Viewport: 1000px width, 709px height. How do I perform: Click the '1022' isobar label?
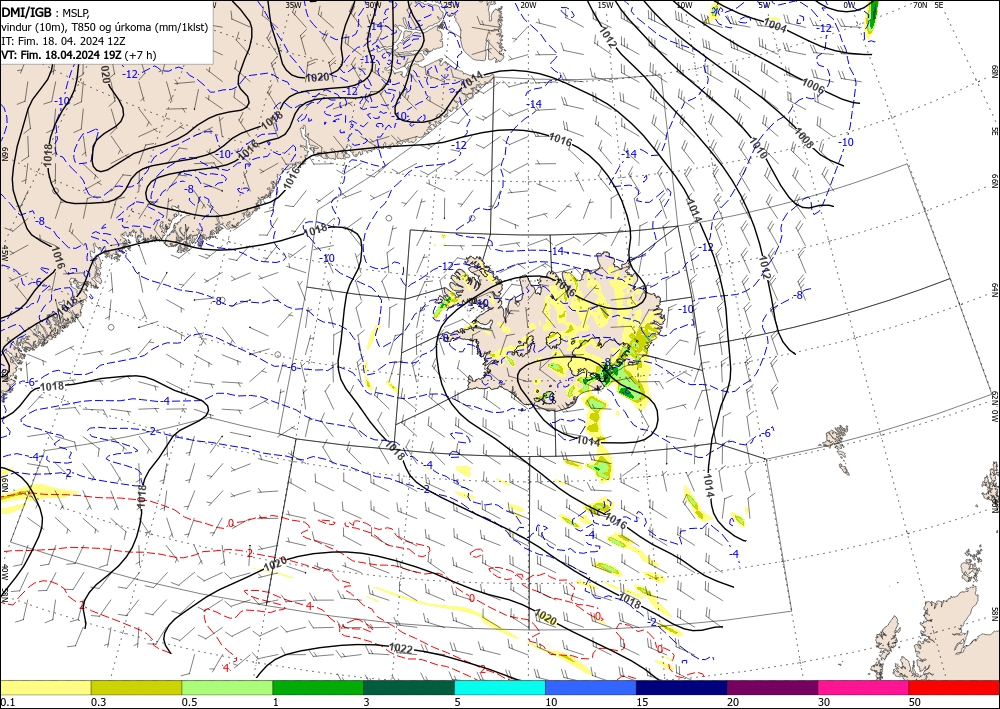click(401, 649)
